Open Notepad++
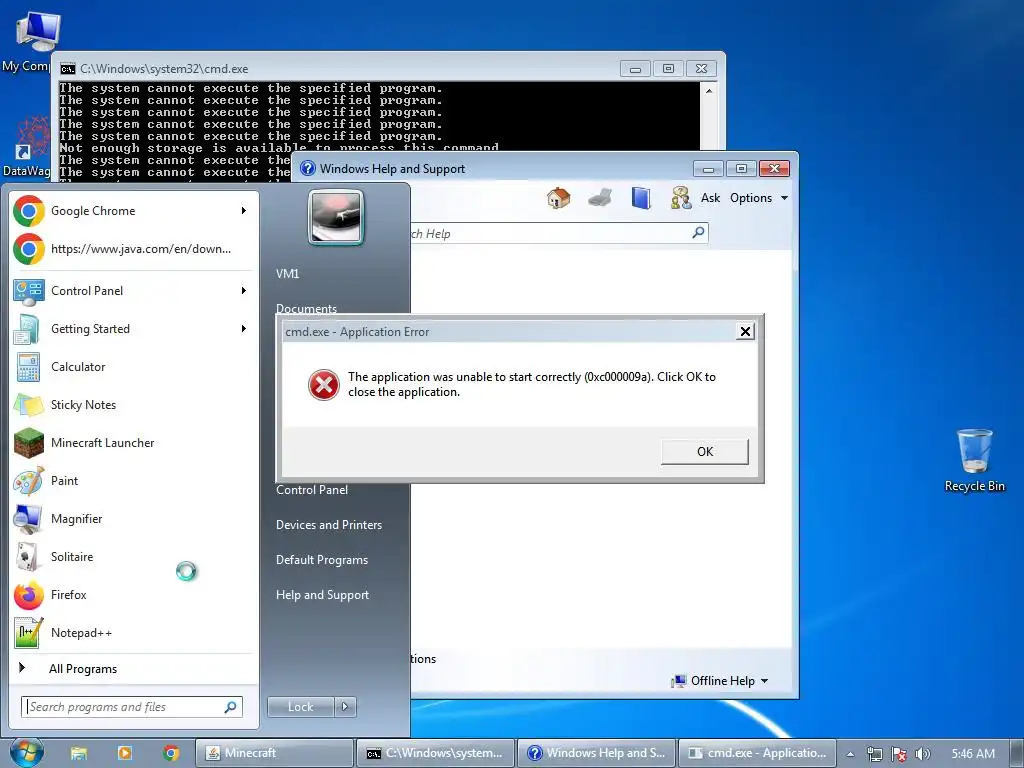This screenshot has width=1024, height=768. pos(134,632)
